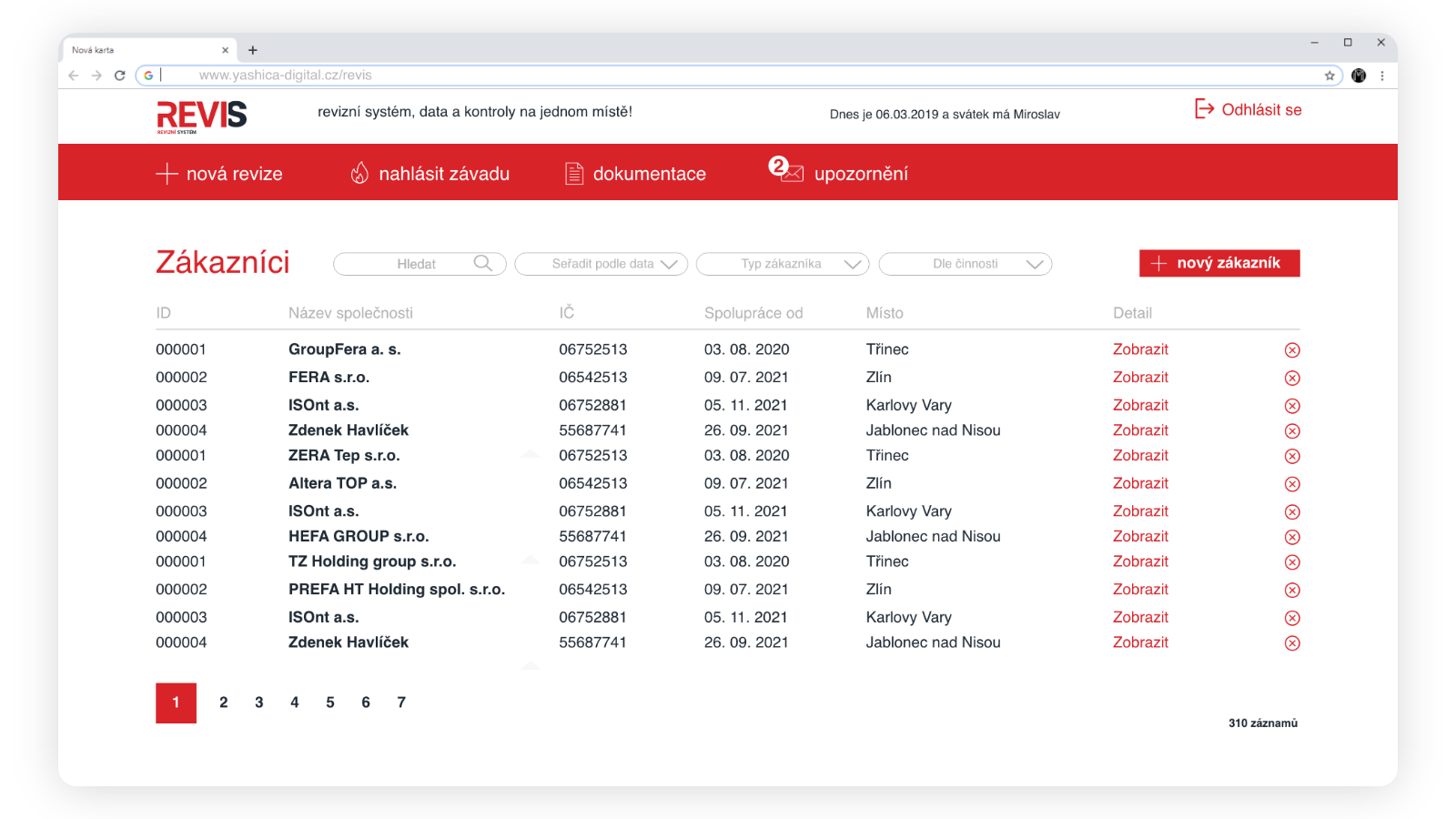Click the Hledat search field
The width and height of the screenshot is (1456, 819).
click(420, 264)
